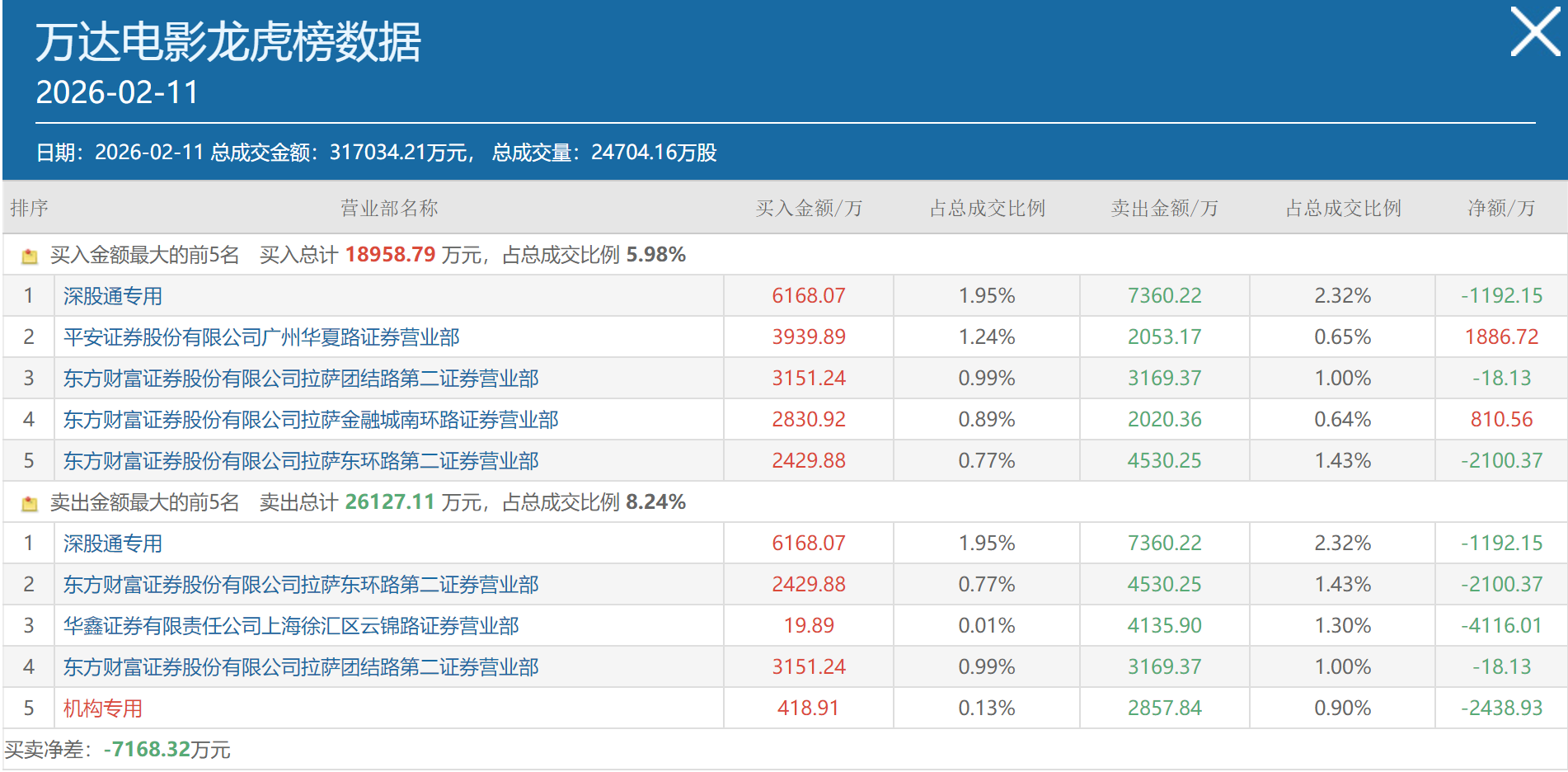Open 拉萨东环路第二证券营业部 in the buy section
Image resolution: width=1568 pixels, height=772 pixels.
pos(301,461)
